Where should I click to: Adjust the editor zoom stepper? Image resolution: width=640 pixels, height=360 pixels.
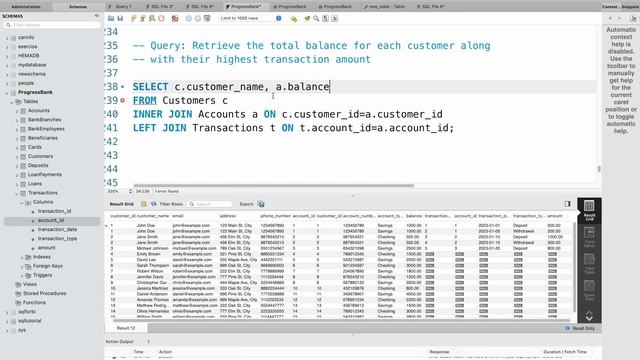coord(130,191)
